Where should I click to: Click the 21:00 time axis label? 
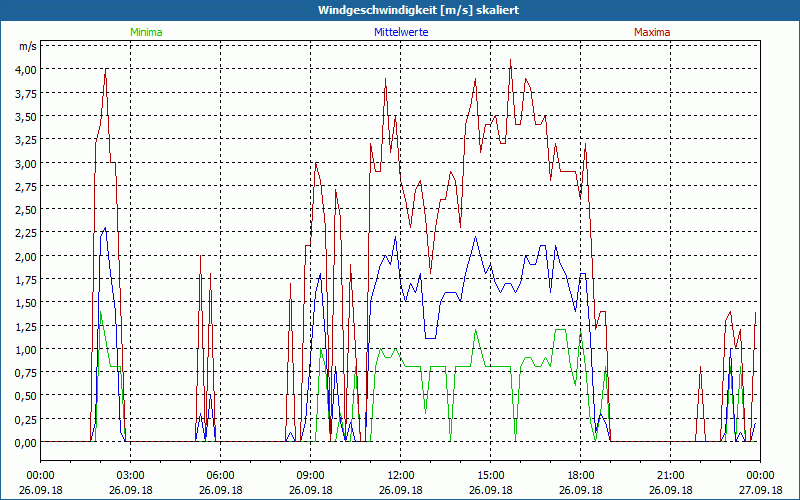[x=670, y=476]
